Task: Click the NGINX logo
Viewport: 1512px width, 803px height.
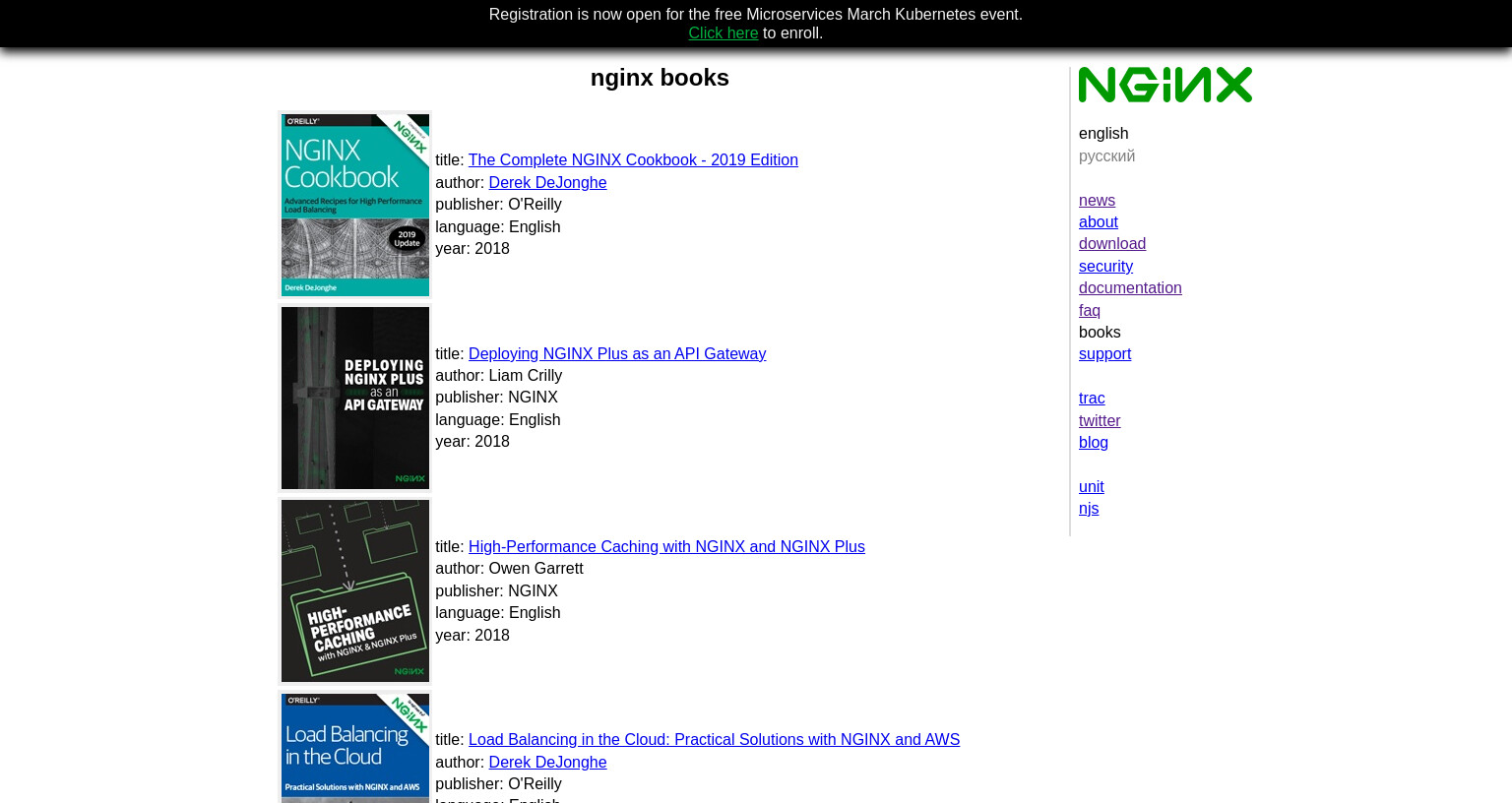Action: click(x=1165, y=85)
